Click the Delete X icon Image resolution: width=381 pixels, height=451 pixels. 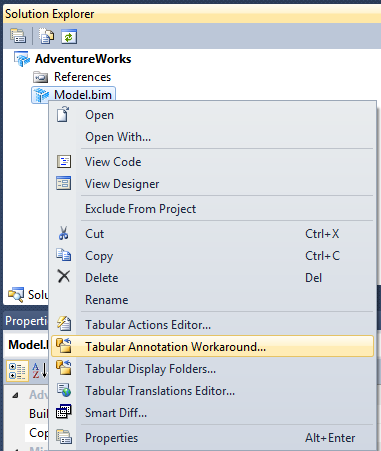coord(64,276)
